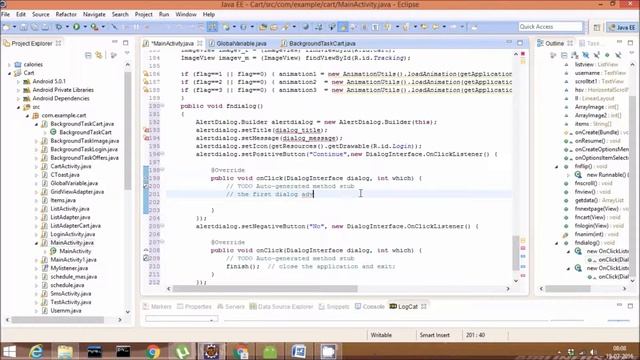Open the File menu
This screenshot has height=360, width=640.
(x=5, y=14)
